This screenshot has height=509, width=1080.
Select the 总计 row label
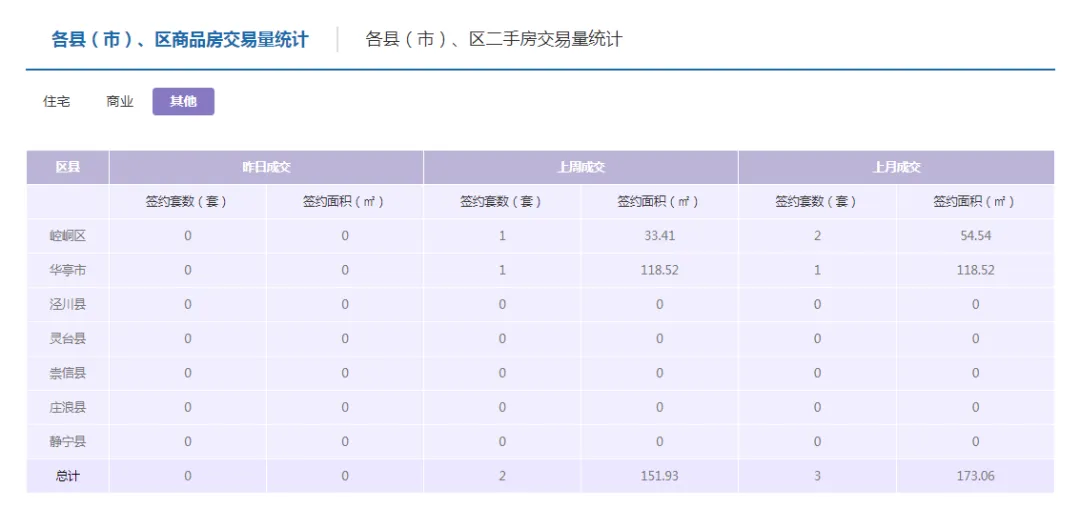(68, 476)
